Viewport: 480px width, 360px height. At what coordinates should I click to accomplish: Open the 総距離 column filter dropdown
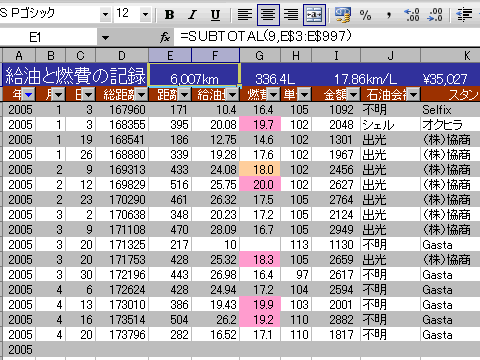click(x=142, y=95)
